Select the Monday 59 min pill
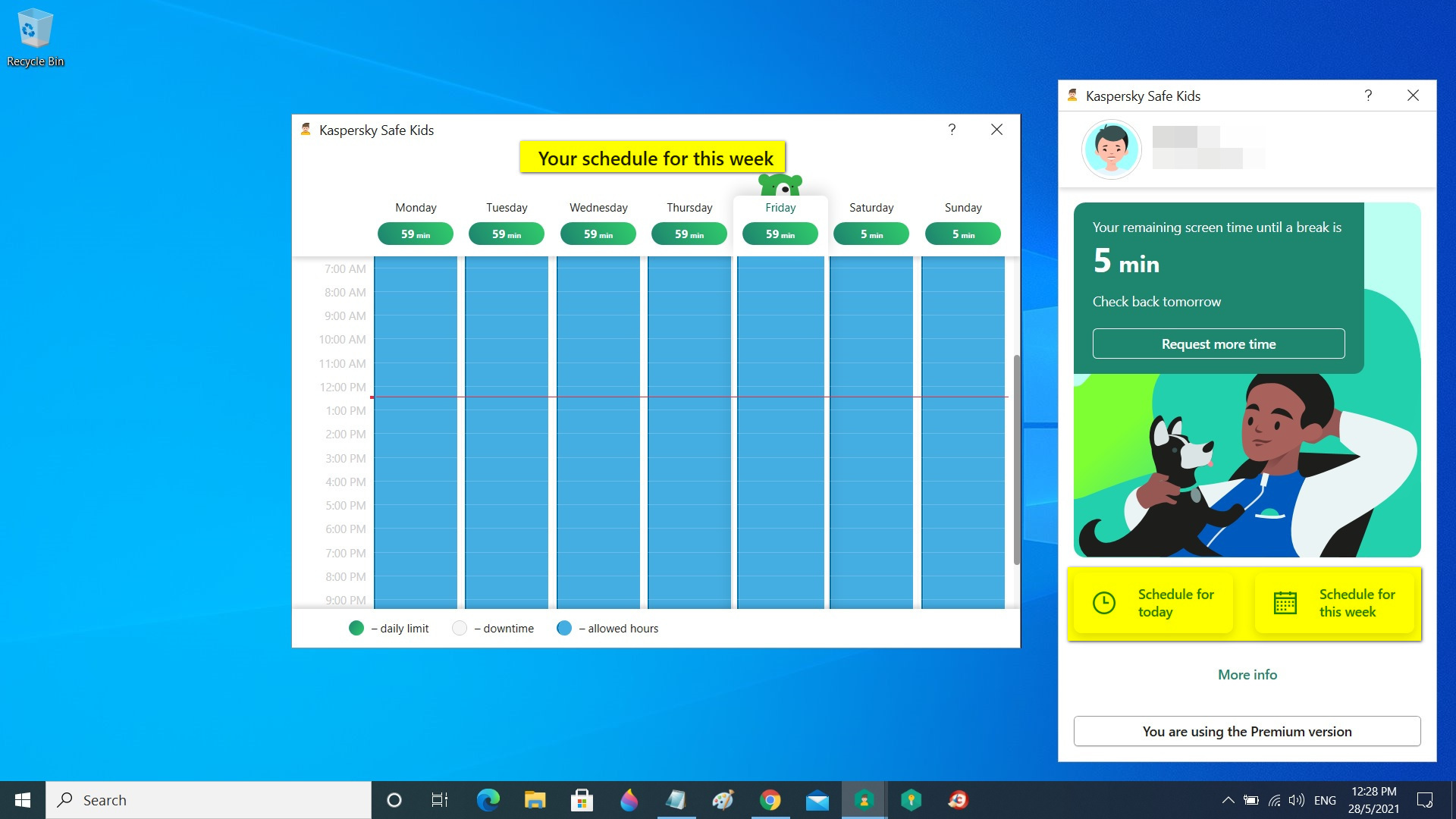Image resolution: width=1456 pixels, height=819 pixels. [415, 234]
